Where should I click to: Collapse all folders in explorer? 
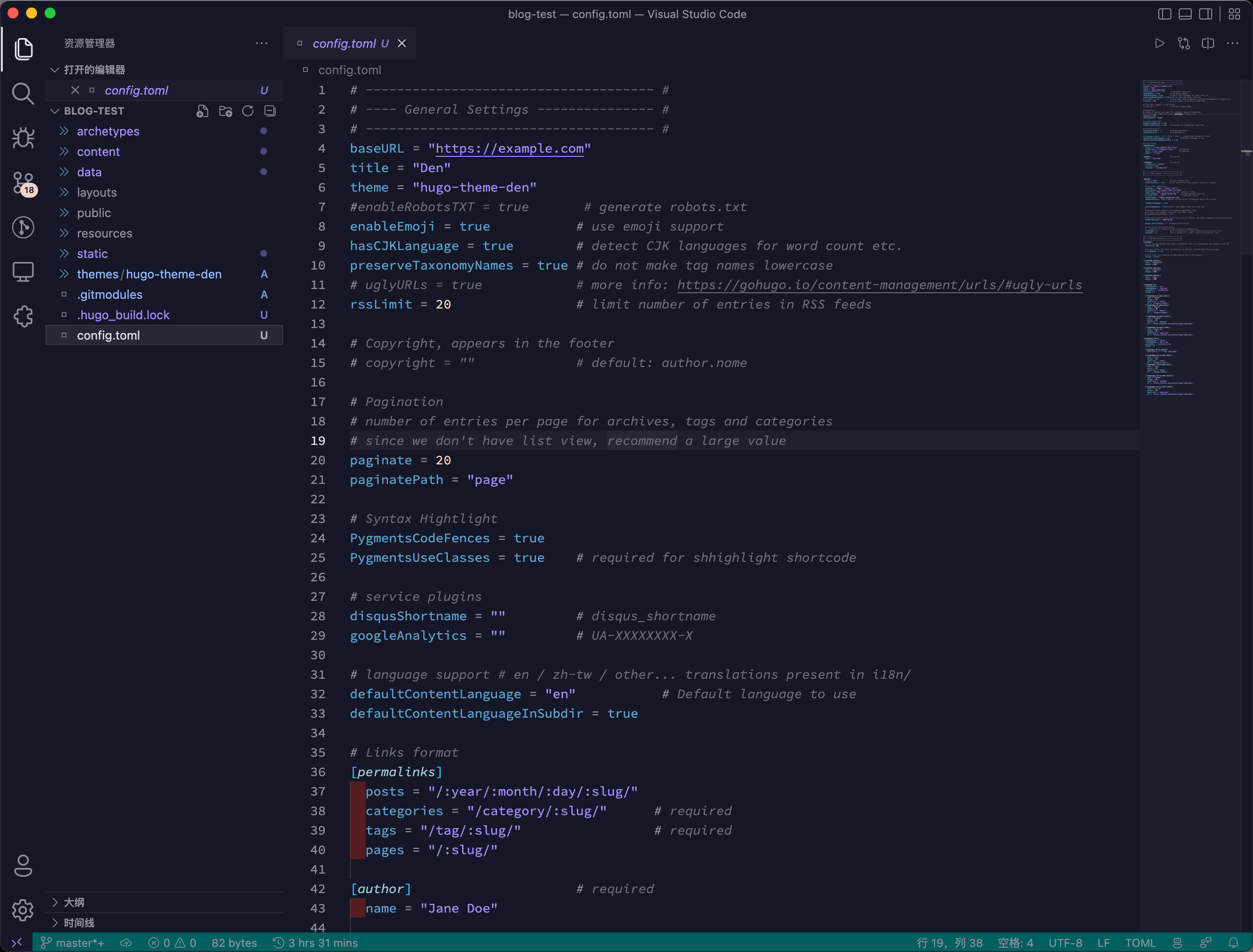coord(270,111)
